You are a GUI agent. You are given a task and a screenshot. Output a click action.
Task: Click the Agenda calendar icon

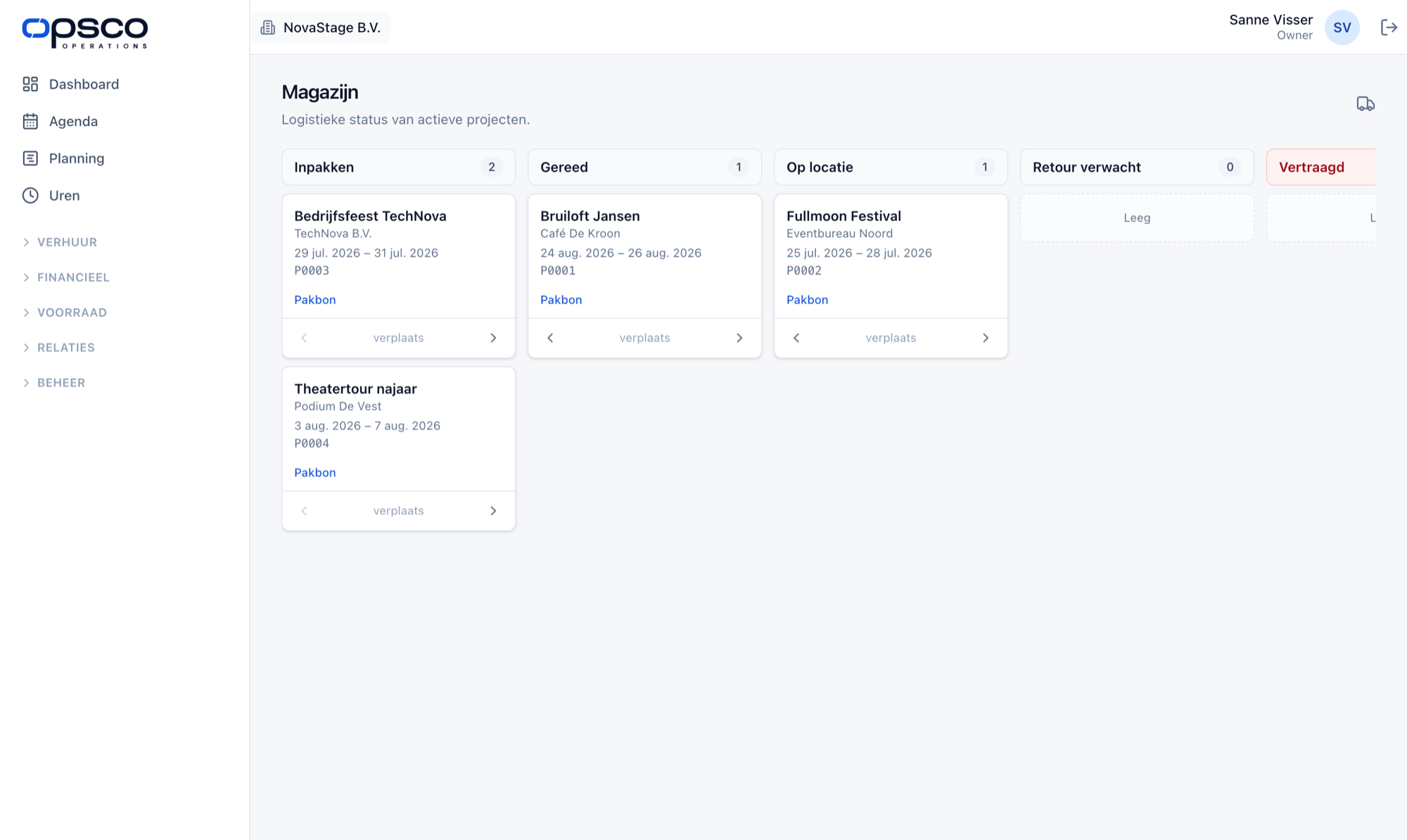click(x=30, y=122)
